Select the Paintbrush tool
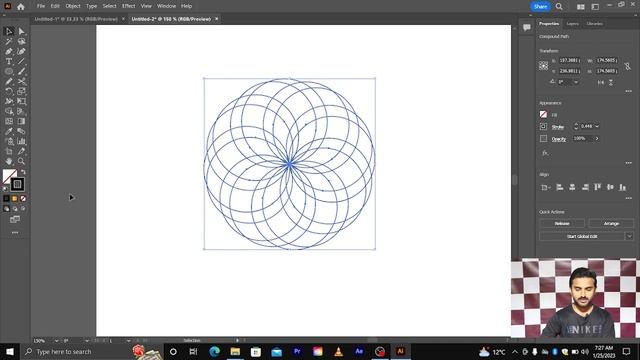Image resolution: width=640 pixels, height=360 pixels. click(22, 71)
